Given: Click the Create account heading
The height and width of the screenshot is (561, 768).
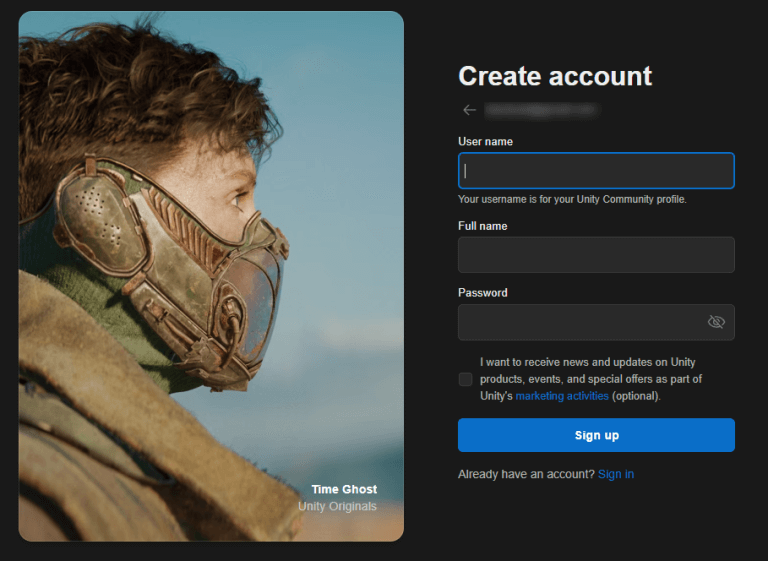Looking at the screenshot, I should (x=554, y=76).
